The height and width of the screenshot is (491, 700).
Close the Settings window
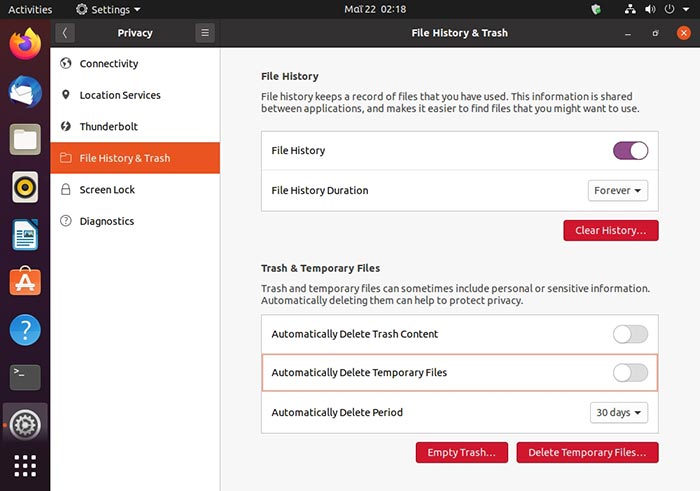(x=683, y=33)
